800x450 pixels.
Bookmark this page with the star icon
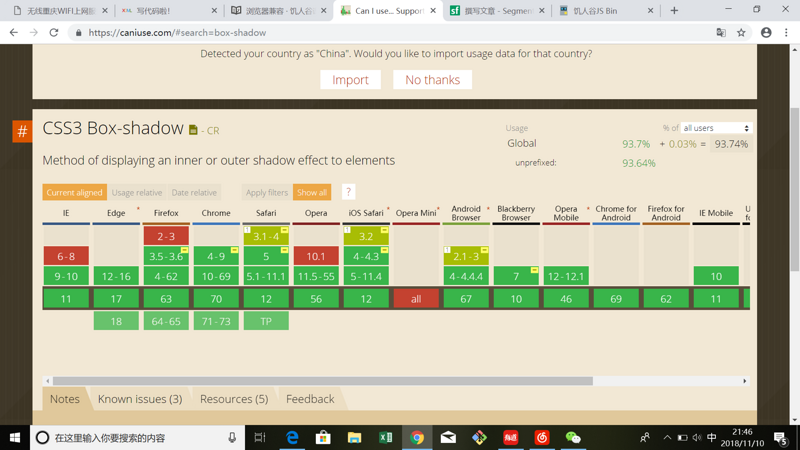[x=741, y=33]
